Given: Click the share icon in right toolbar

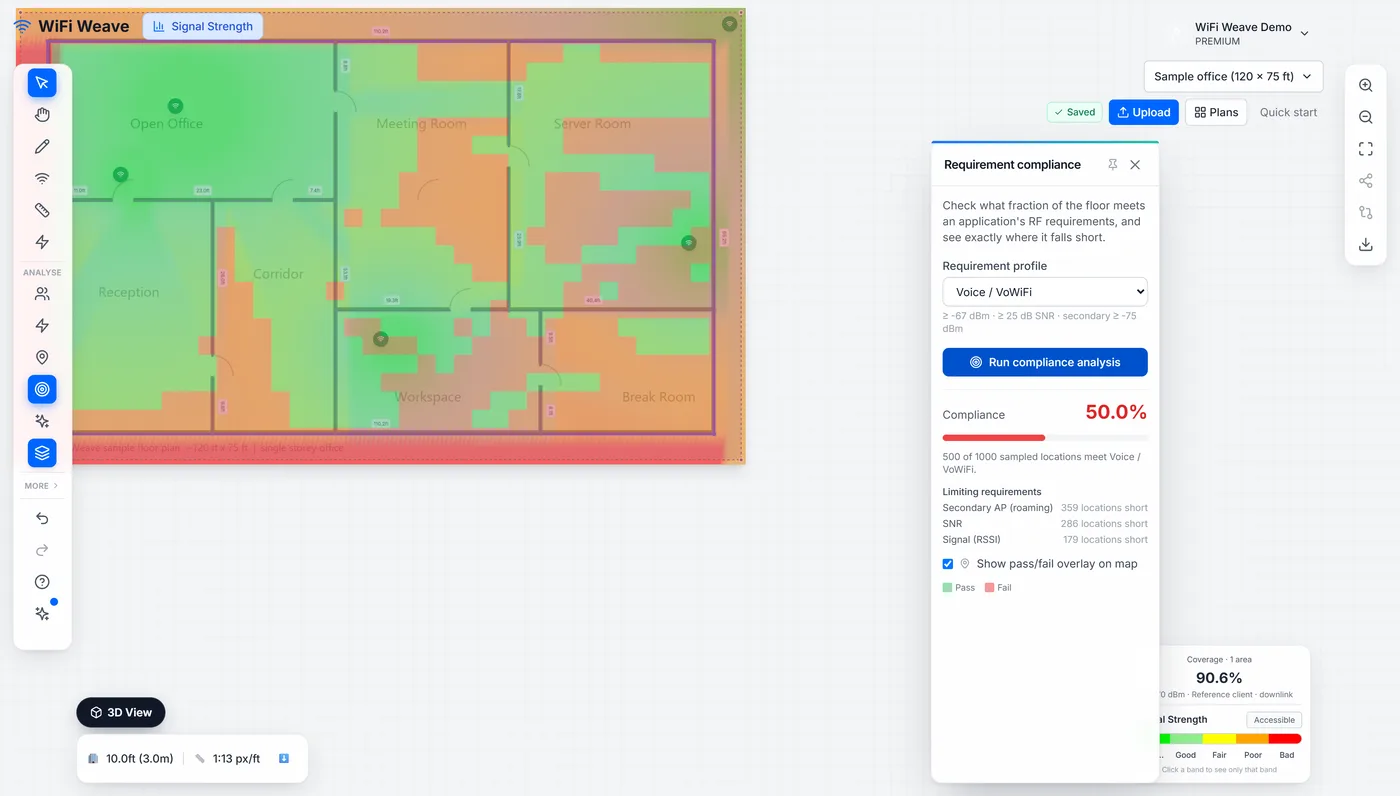Looking at the screenshot, I should pyautogui.click(x=1366, y=181).
